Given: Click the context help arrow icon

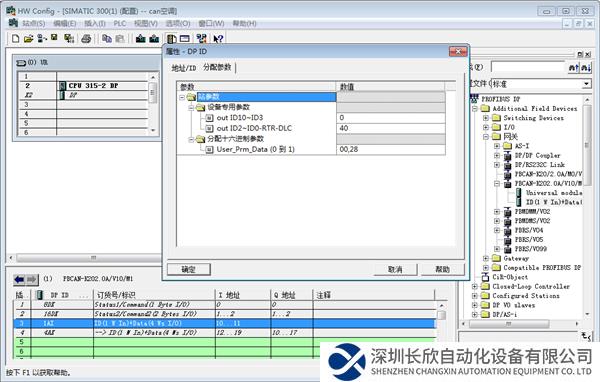Looking at the screenshot, I should point(218,39).
